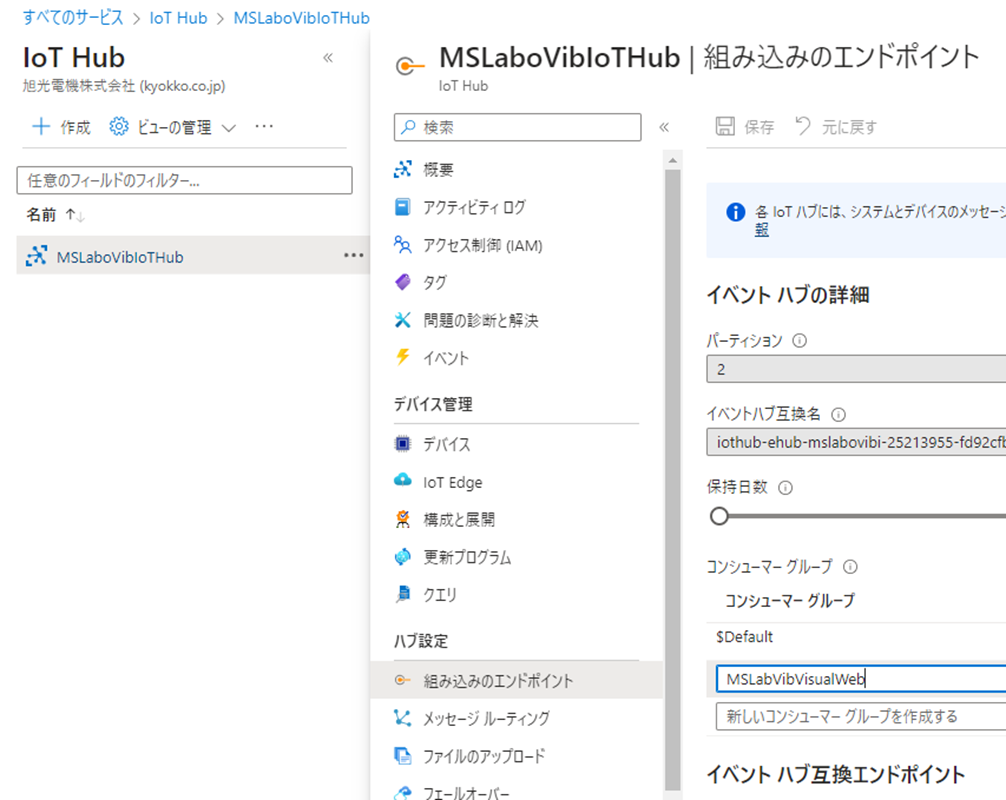This screenshot has height=800, width=1006.
Task: Show info tooltip for パーティション
Action: click(799, 341)
